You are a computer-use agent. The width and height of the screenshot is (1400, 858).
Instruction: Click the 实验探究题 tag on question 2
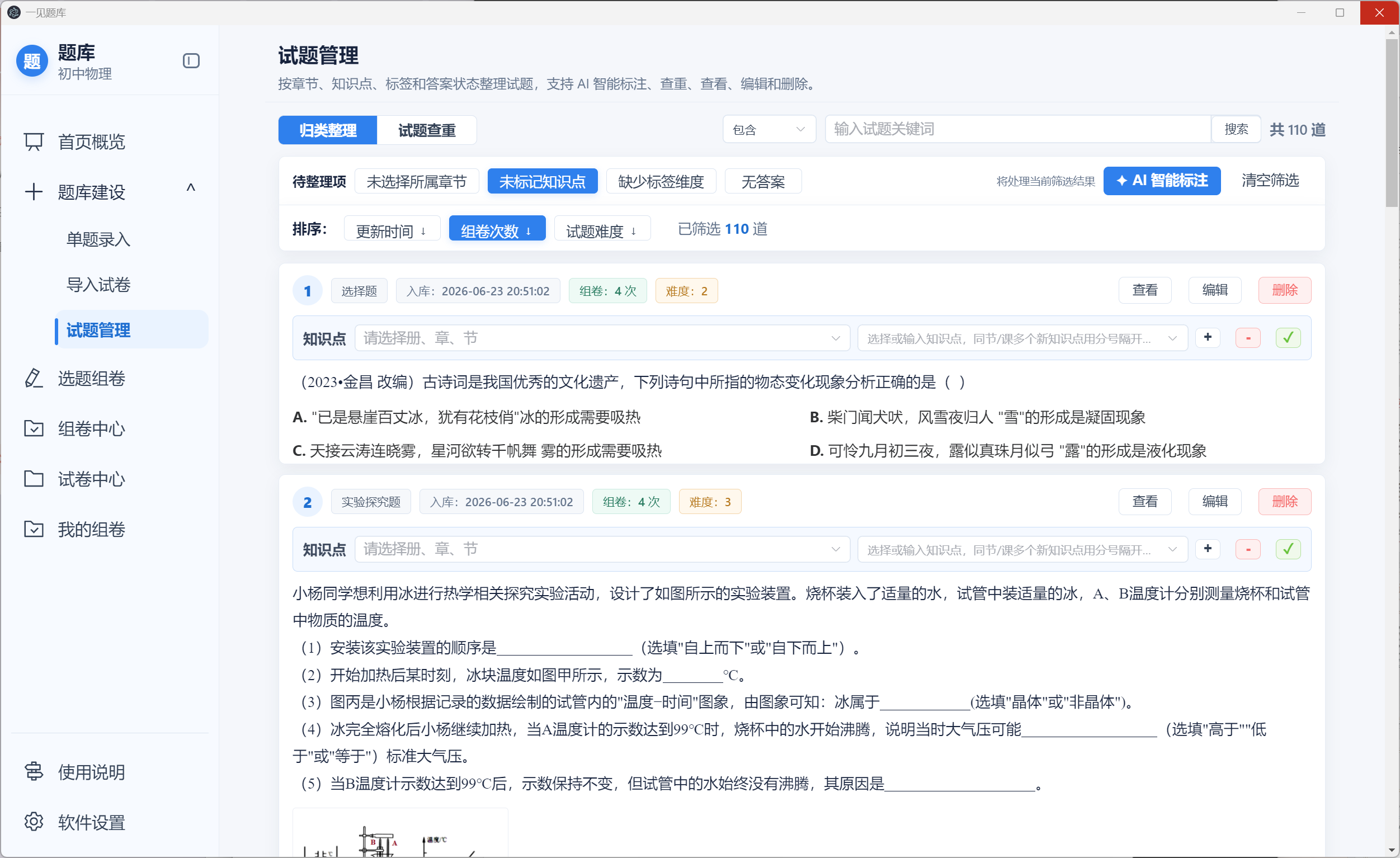371,502
